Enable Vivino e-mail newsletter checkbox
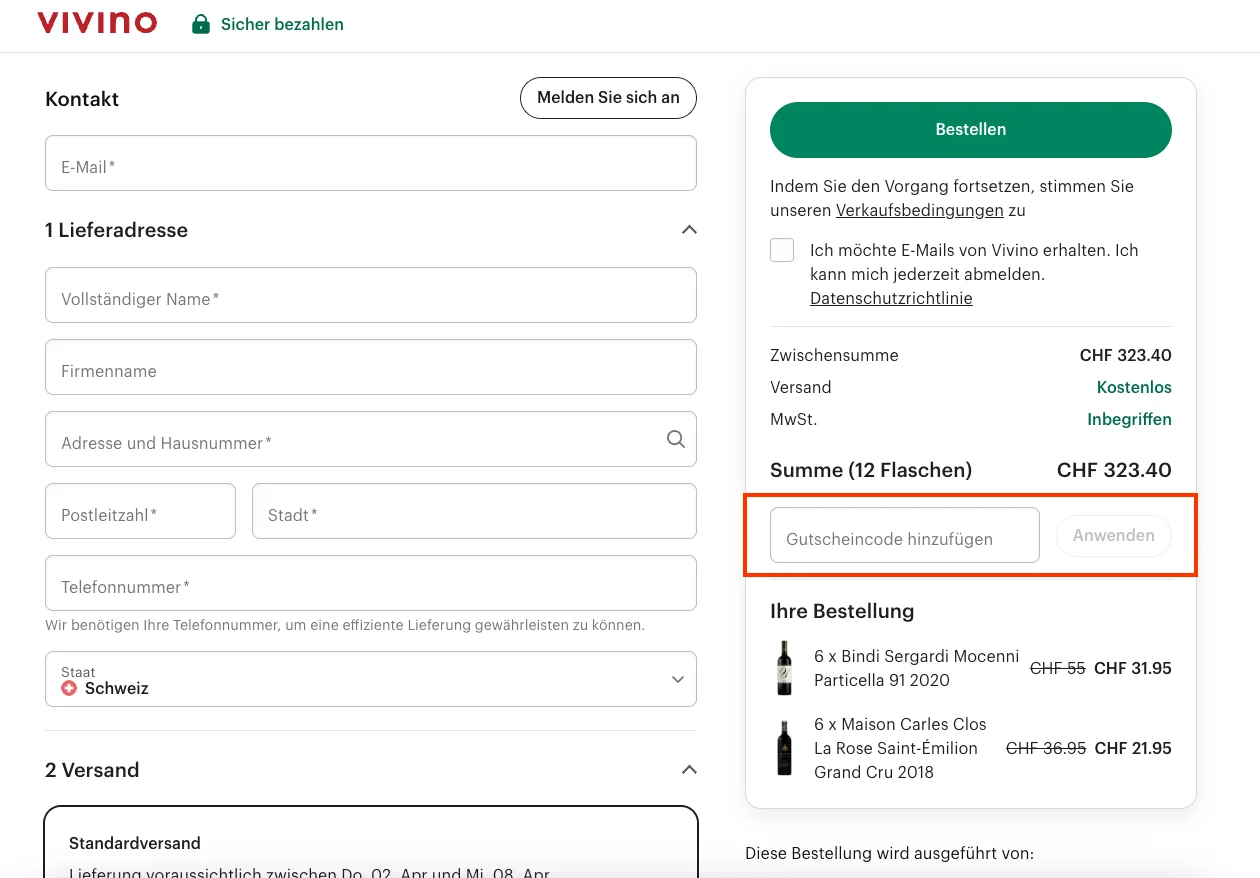 782,250
